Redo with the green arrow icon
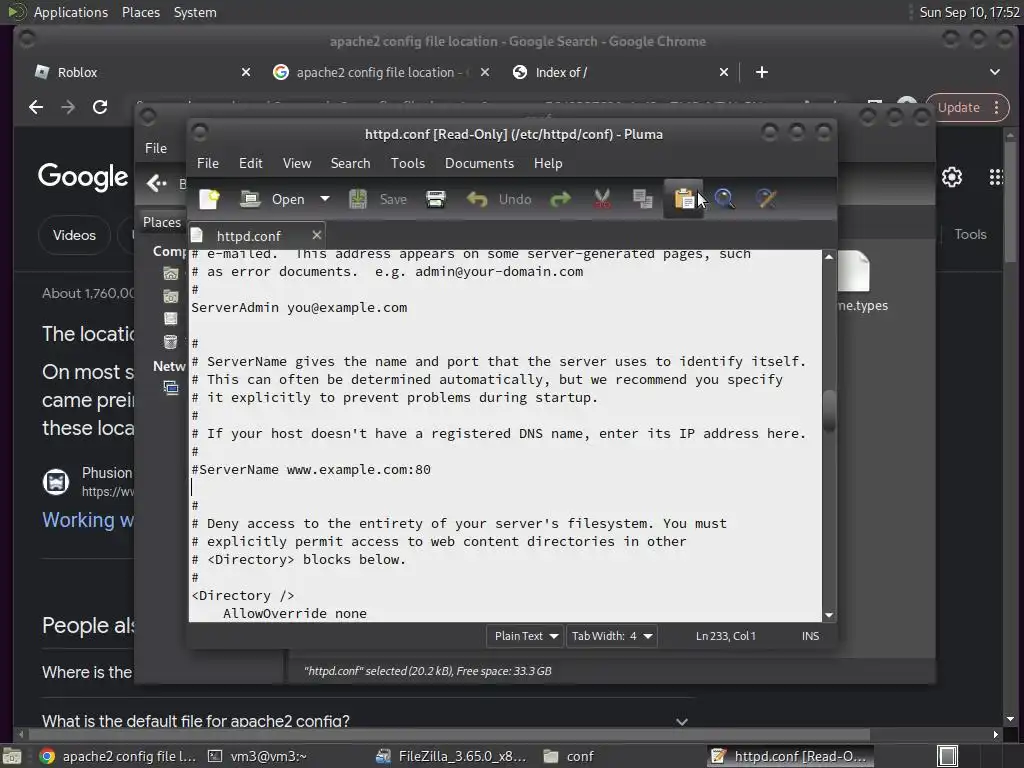This screenshot has height=768, width=1024. (560, 199)
